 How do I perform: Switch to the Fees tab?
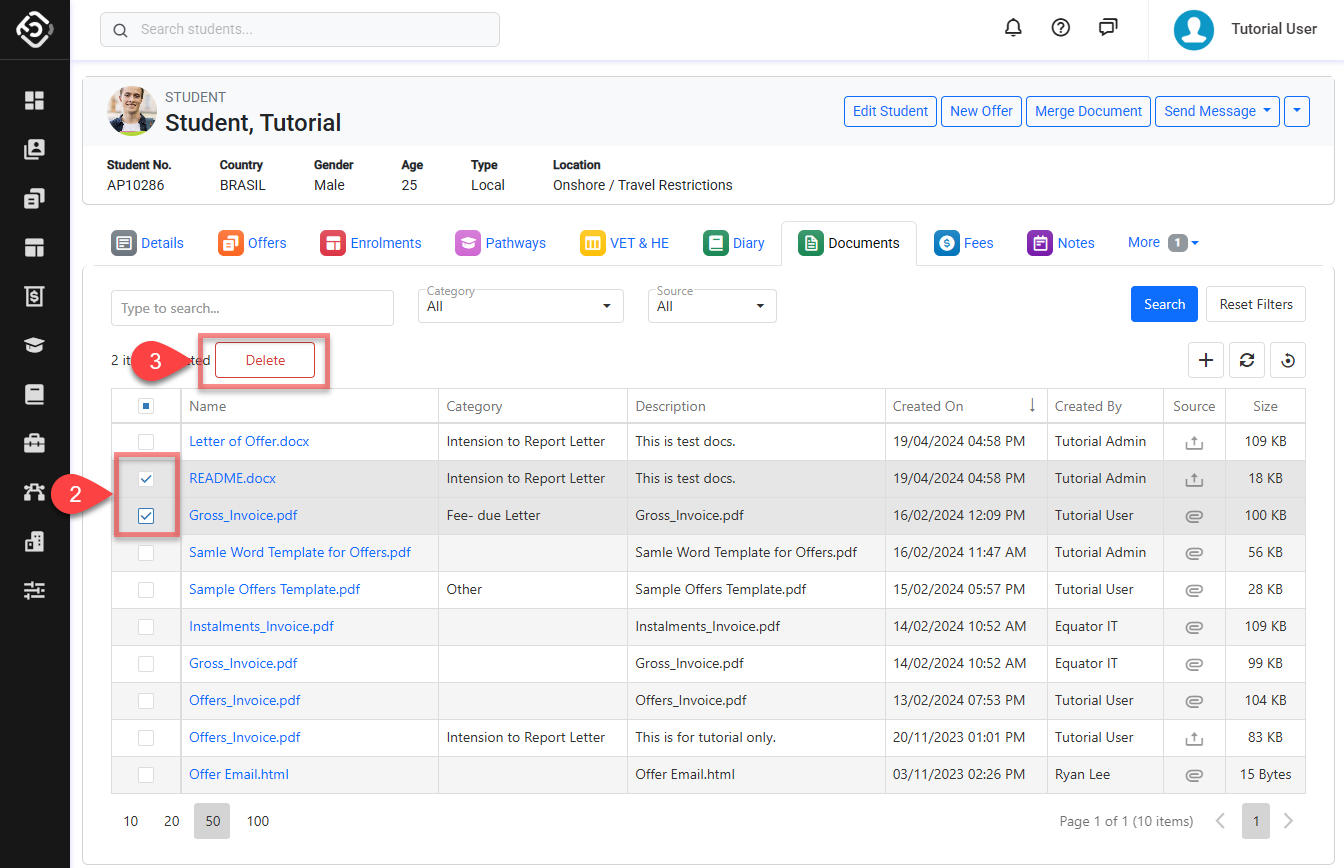[x=964, y=243]
